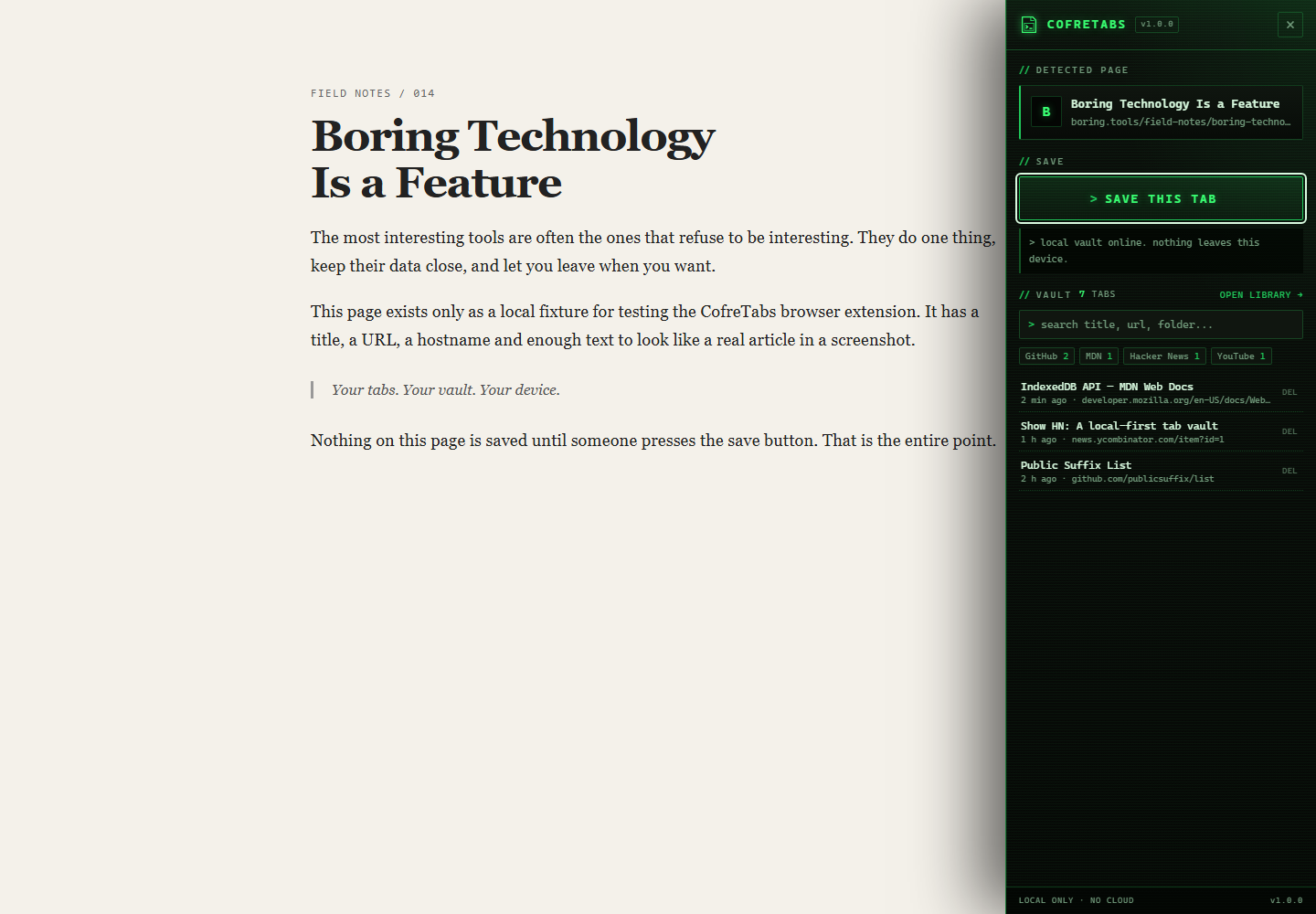Screen dimensions: 1316x914
Task: Click the v1.0.0 badge beside CofreTabs title
Action: coord(1157,25)
